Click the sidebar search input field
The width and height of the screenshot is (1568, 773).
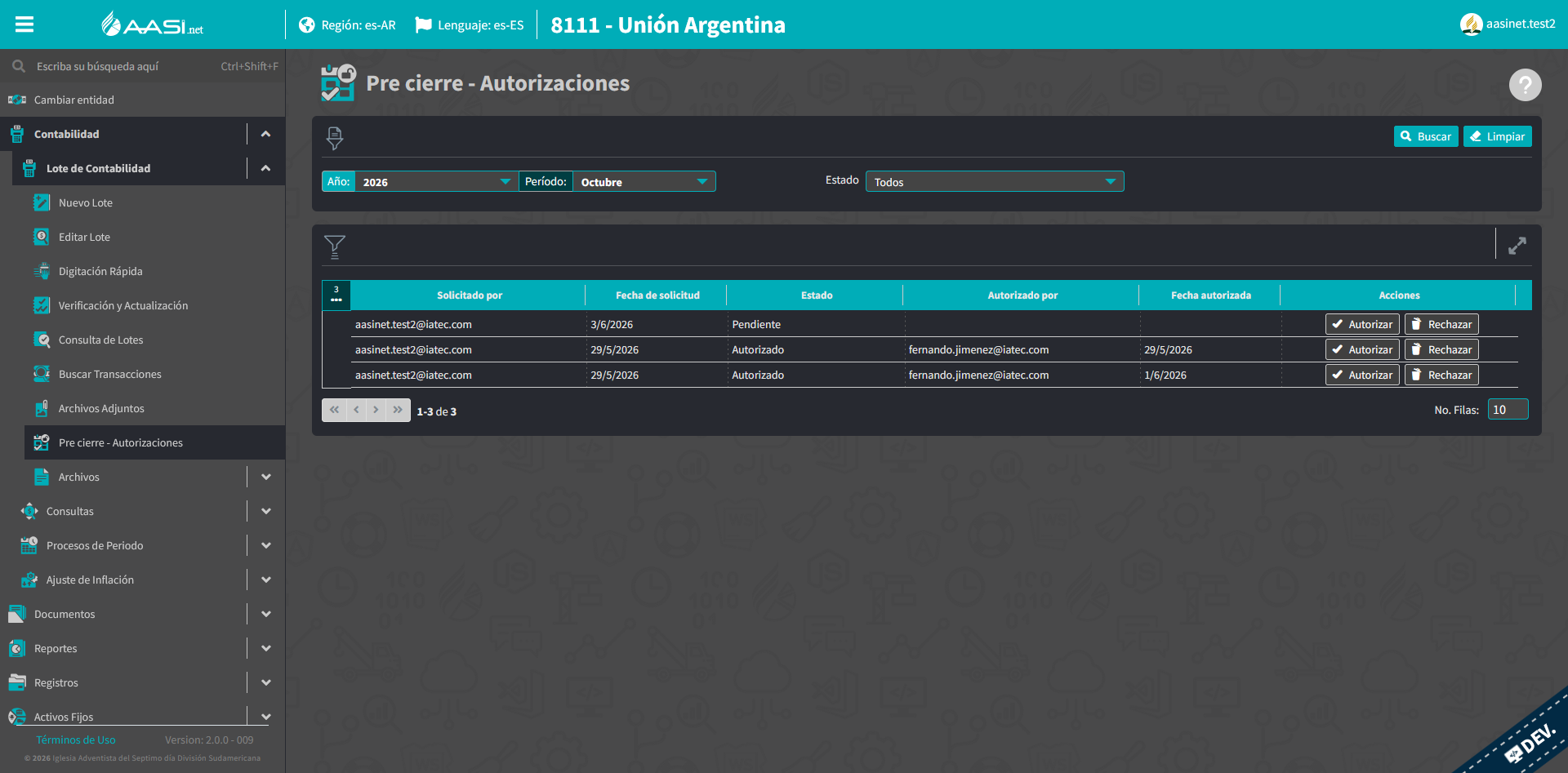click(x=127, y=66)
